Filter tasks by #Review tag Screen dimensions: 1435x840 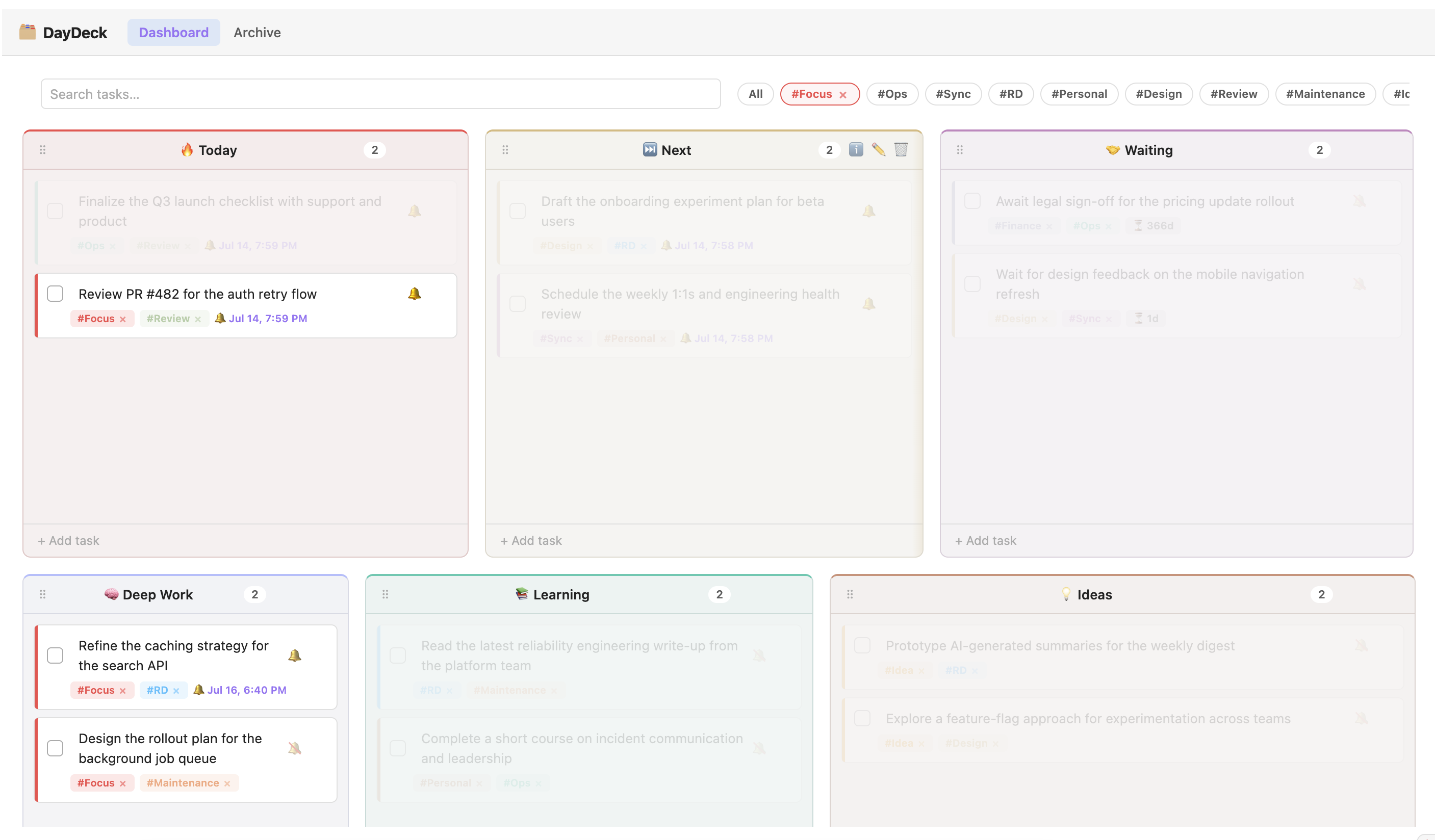coord(1234,94)
